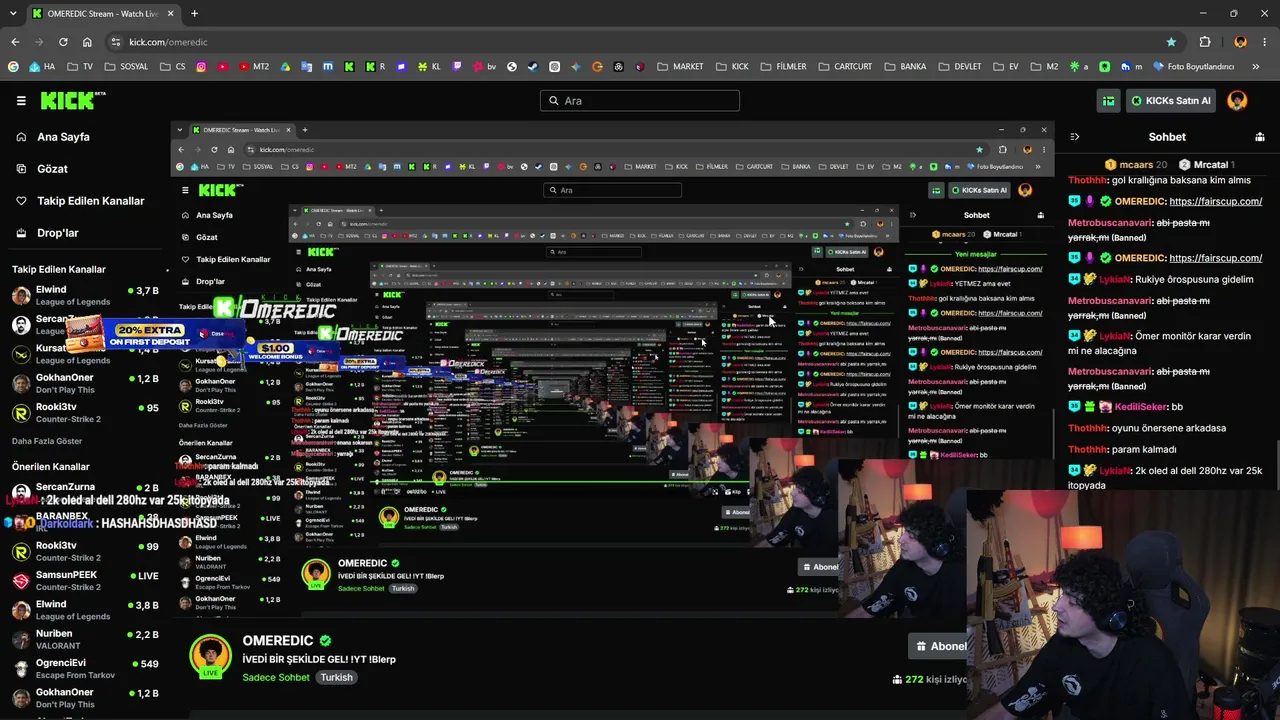Go back with the browser back arrow
The height and width of the screenshot is (720, 1280).
(15, 42)
